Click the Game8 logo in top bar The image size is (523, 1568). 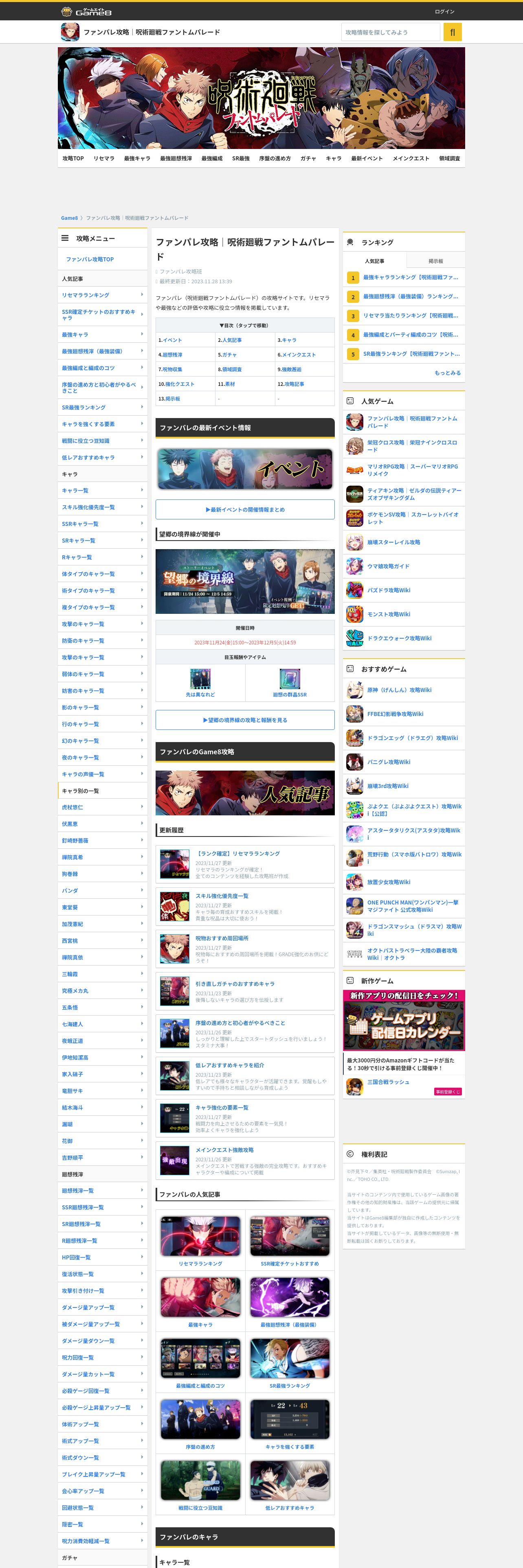coord(86,11)
